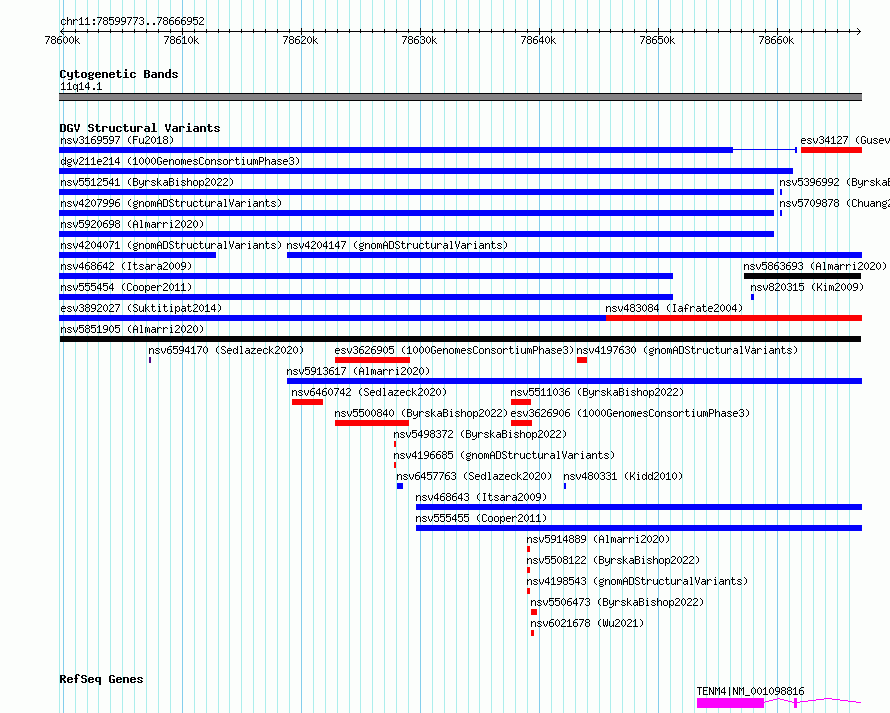Click the nsv6457763 (Sedlazeck2020) label
890x713 pixels.
474,476
